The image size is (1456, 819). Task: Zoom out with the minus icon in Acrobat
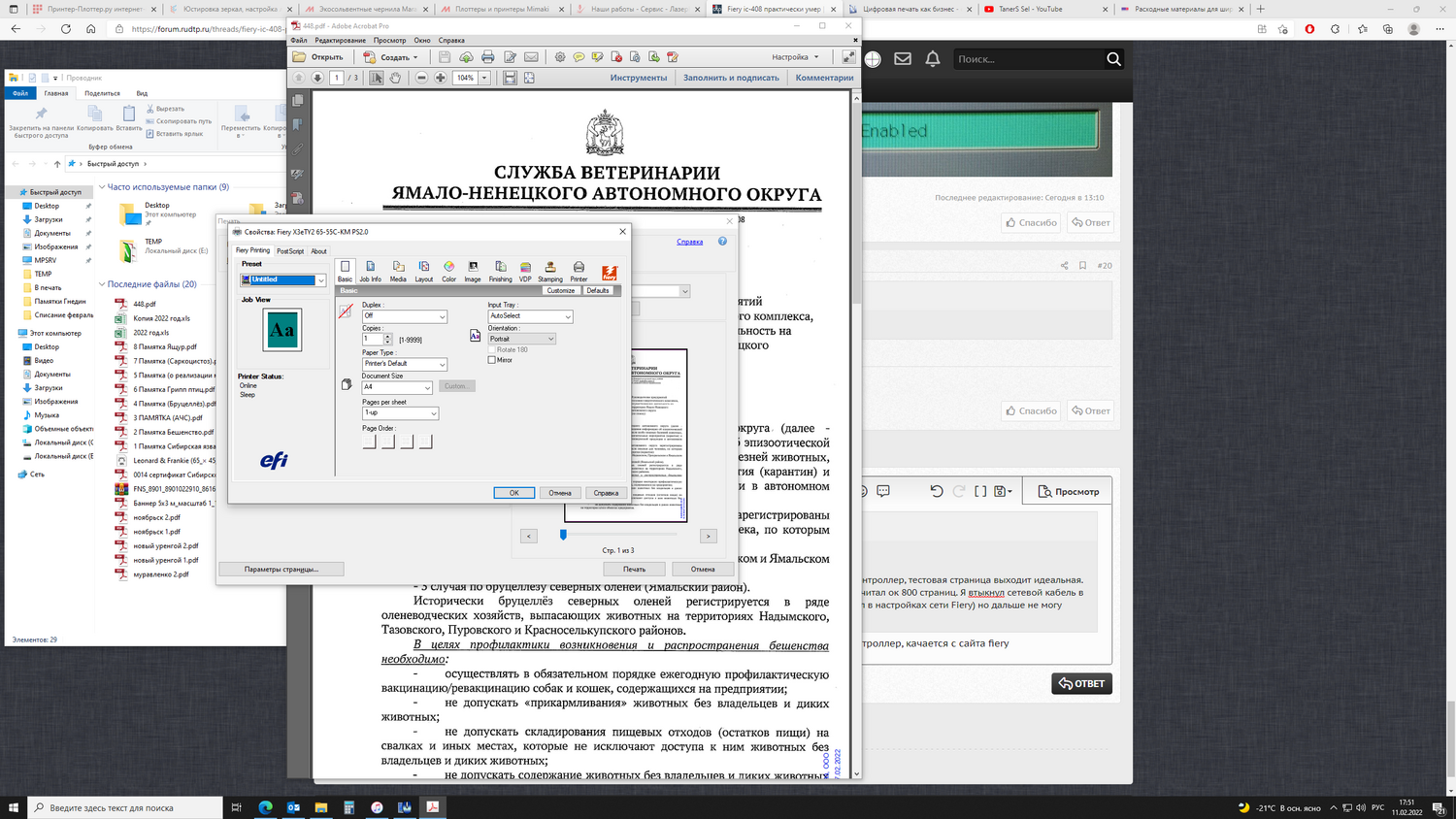(x=421, y=78)
